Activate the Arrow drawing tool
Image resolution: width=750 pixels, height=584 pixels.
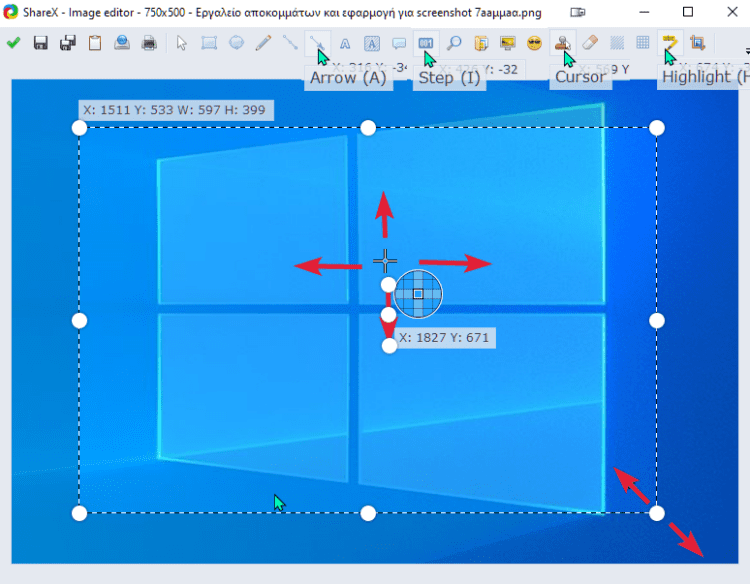[317, 43]
